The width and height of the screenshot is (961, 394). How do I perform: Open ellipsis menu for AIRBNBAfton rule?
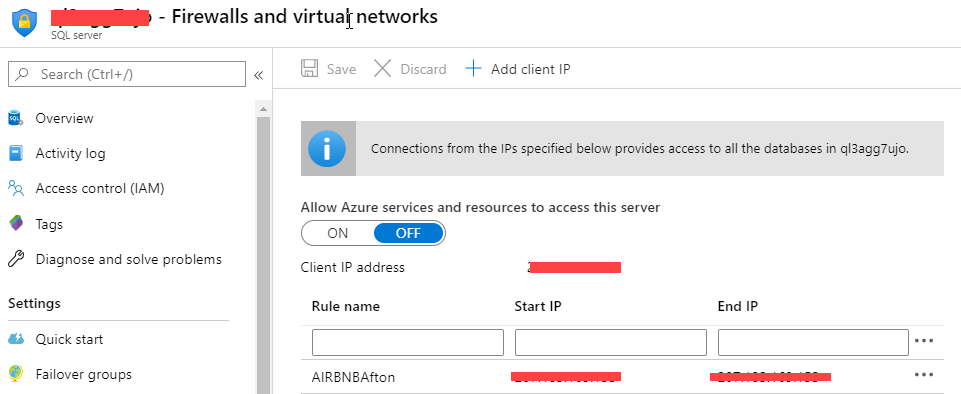[x=924, y=375]
